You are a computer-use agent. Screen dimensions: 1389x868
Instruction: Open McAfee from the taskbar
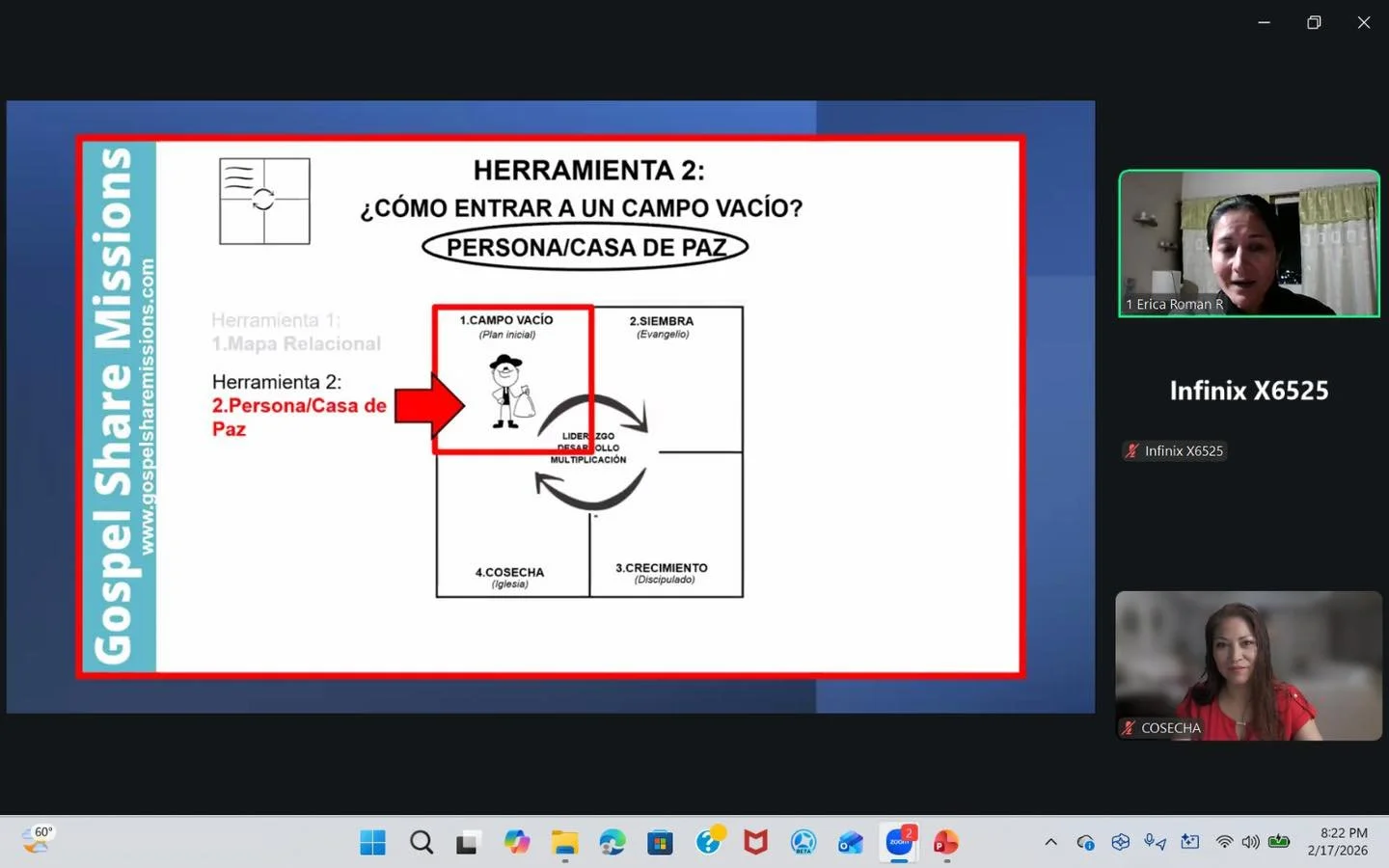pos(755,842)
